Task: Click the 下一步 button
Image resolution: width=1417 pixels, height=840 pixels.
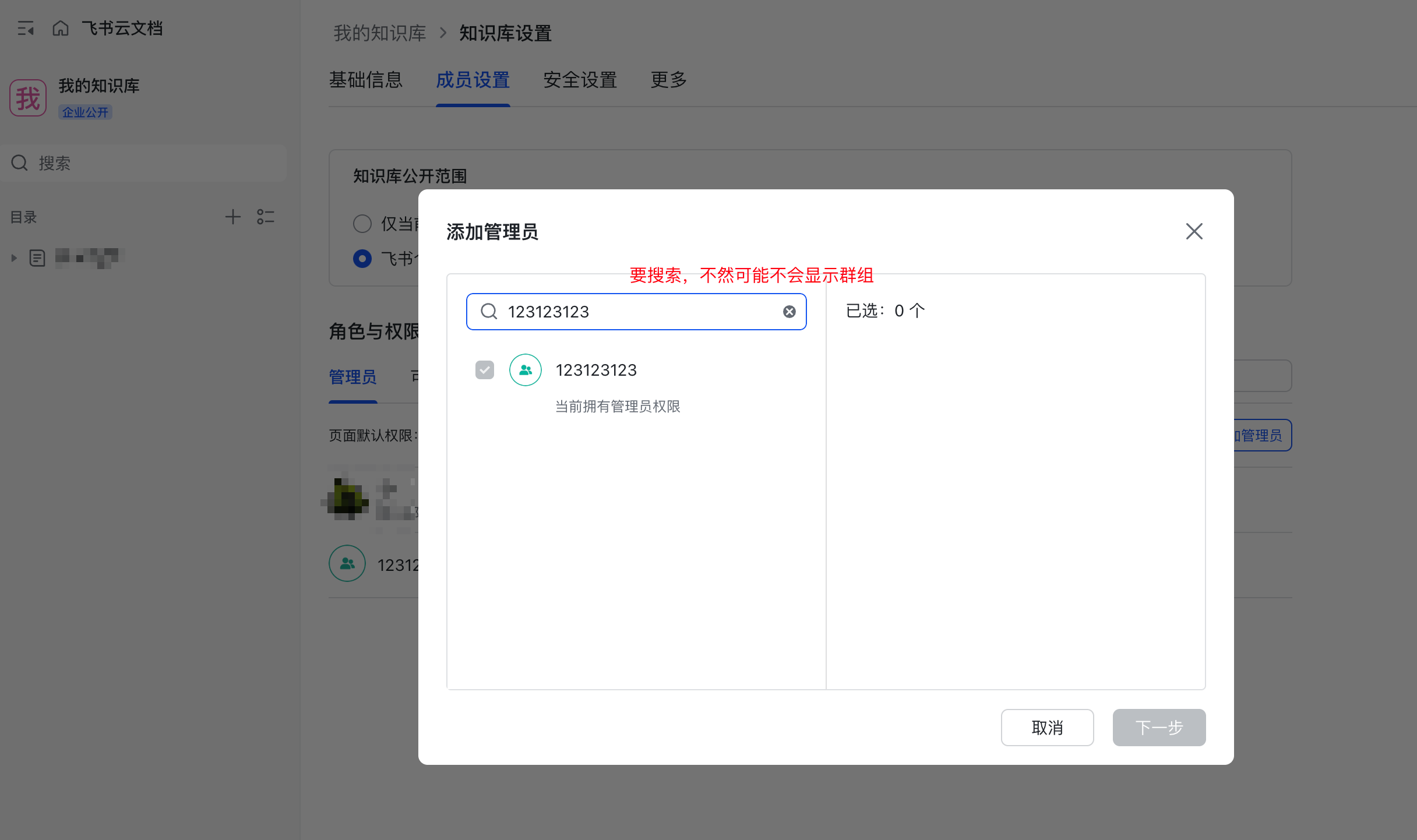Action: click(1159, 727)
